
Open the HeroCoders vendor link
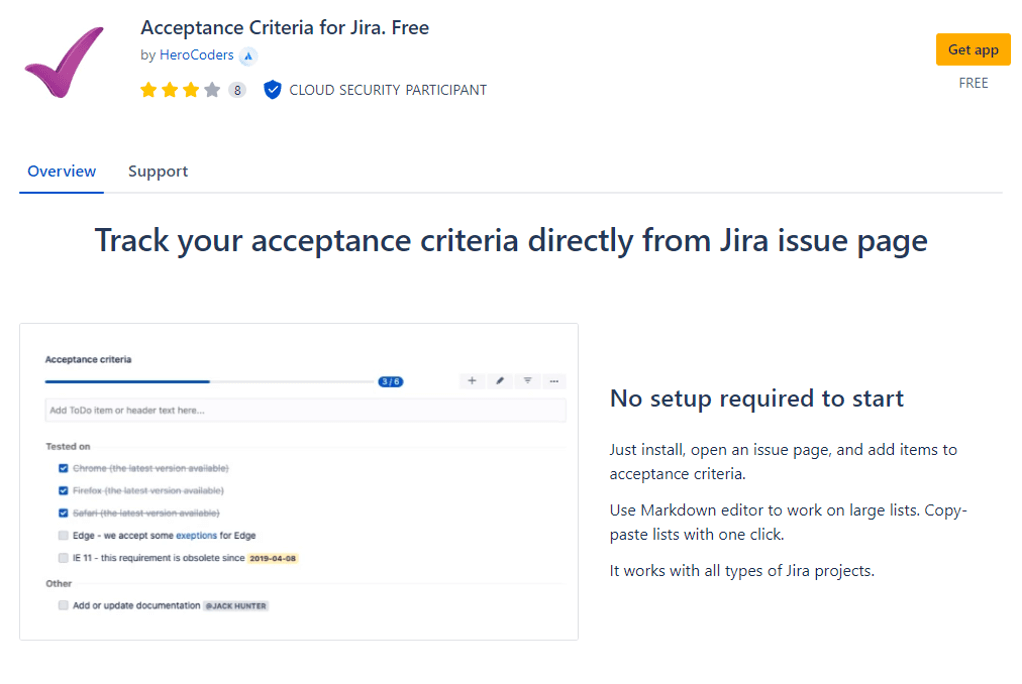[x=196, y=55]
